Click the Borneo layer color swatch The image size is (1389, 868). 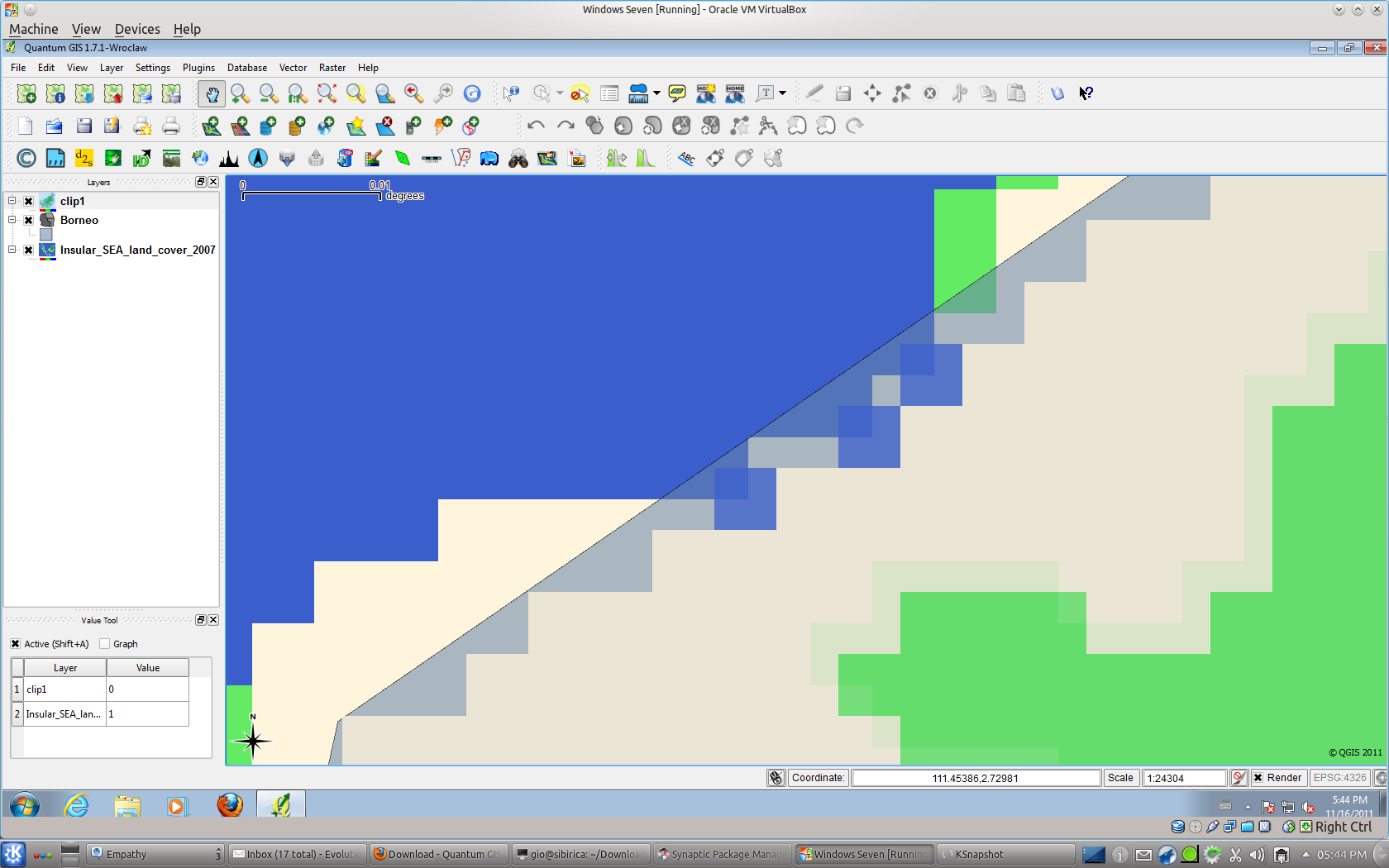(46, 235)
